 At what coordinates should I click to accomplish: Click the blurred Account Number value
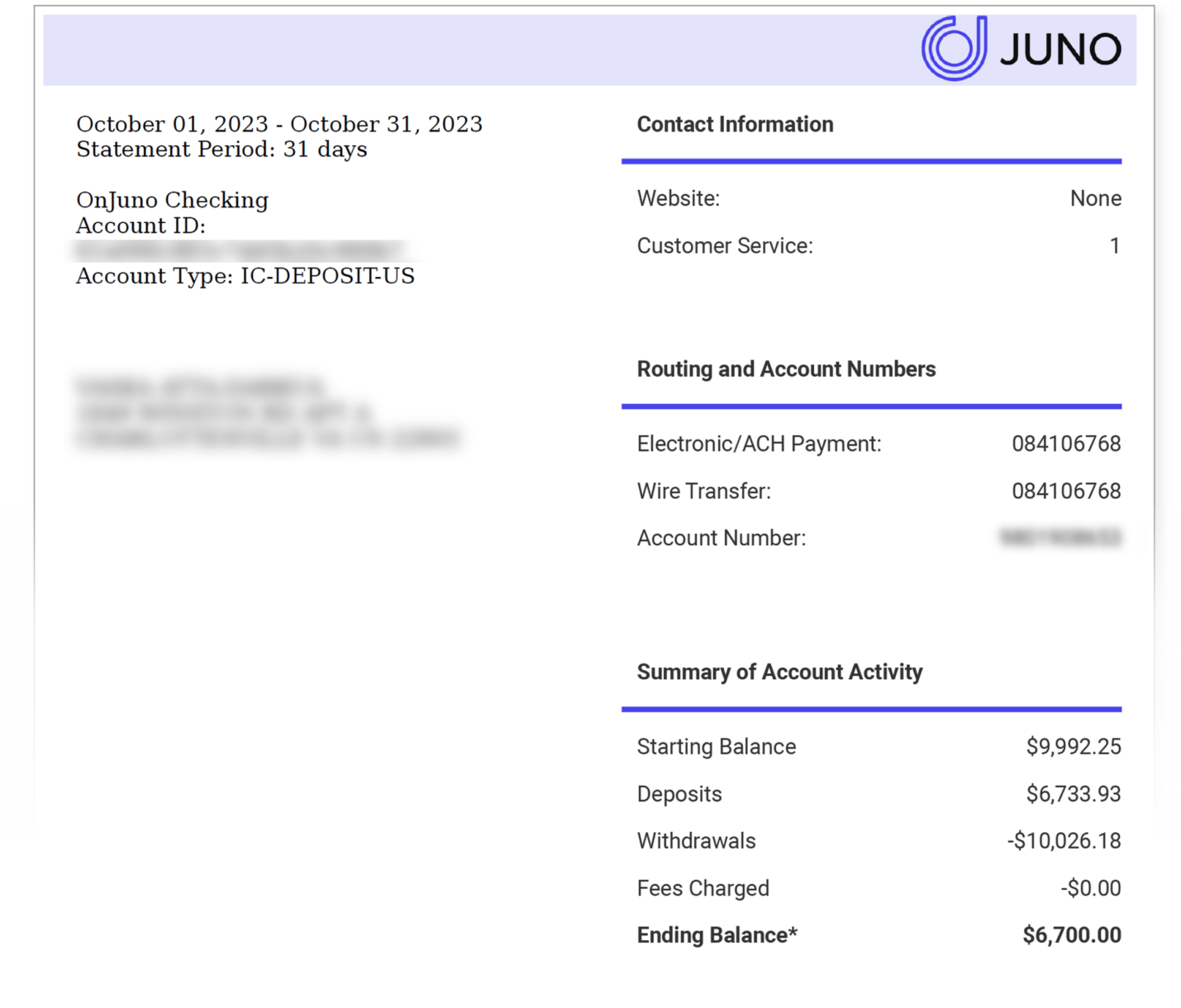[x=1060, y=538]
